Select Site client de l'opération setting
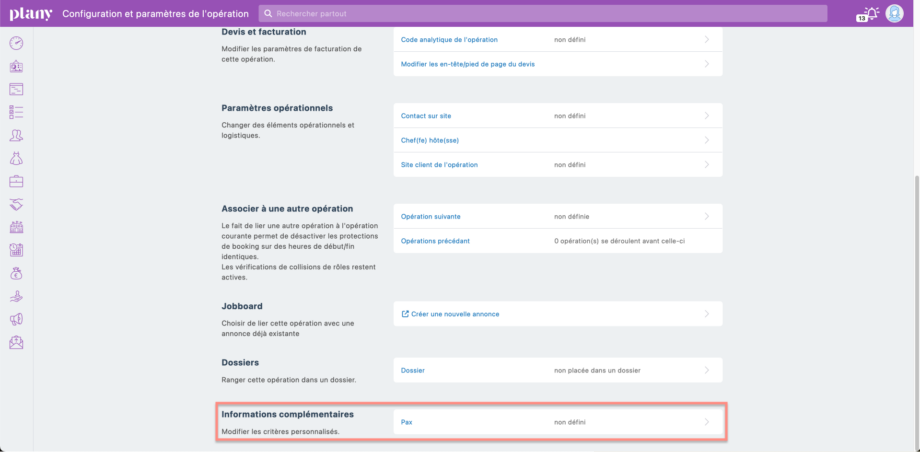The width and height of the screenshot is (920, 452). pyautogui.click(x=439, y=164)
